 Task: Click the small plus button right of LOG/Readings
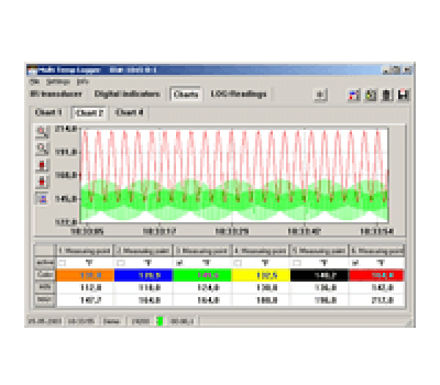click(x=321, y=95)
